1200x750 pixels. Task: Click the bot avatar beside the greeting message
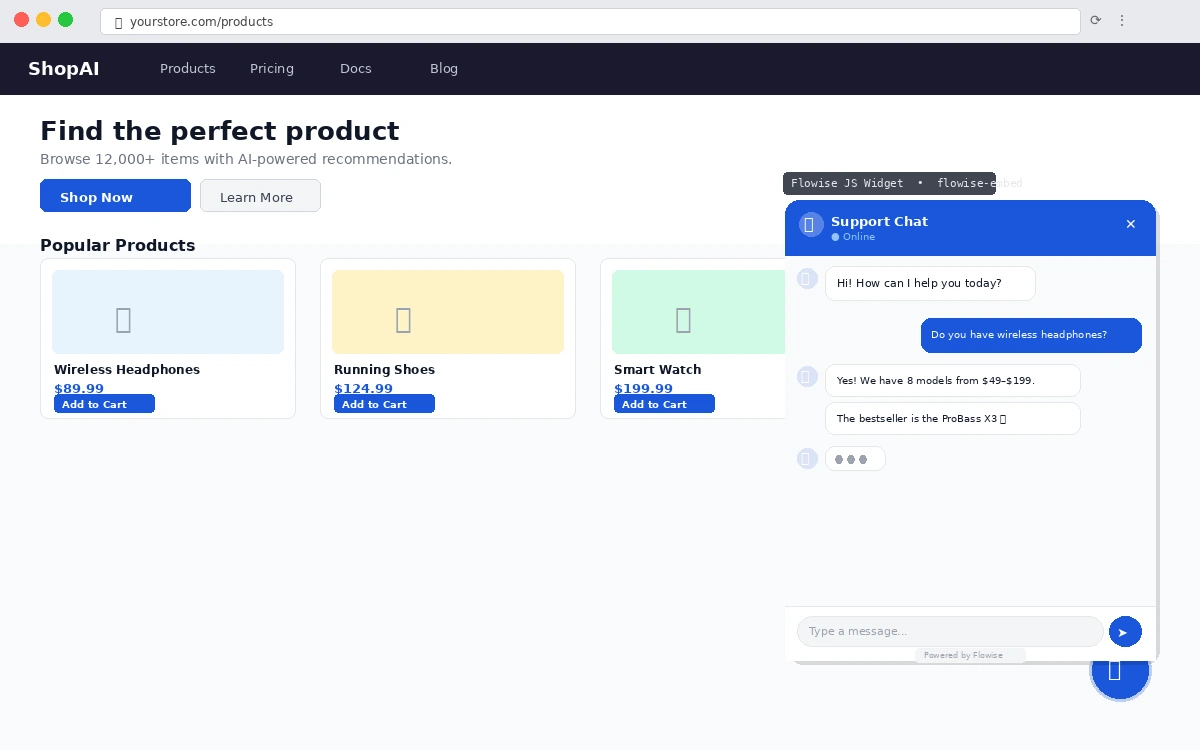pyautogui.click(x=807, y=278)
